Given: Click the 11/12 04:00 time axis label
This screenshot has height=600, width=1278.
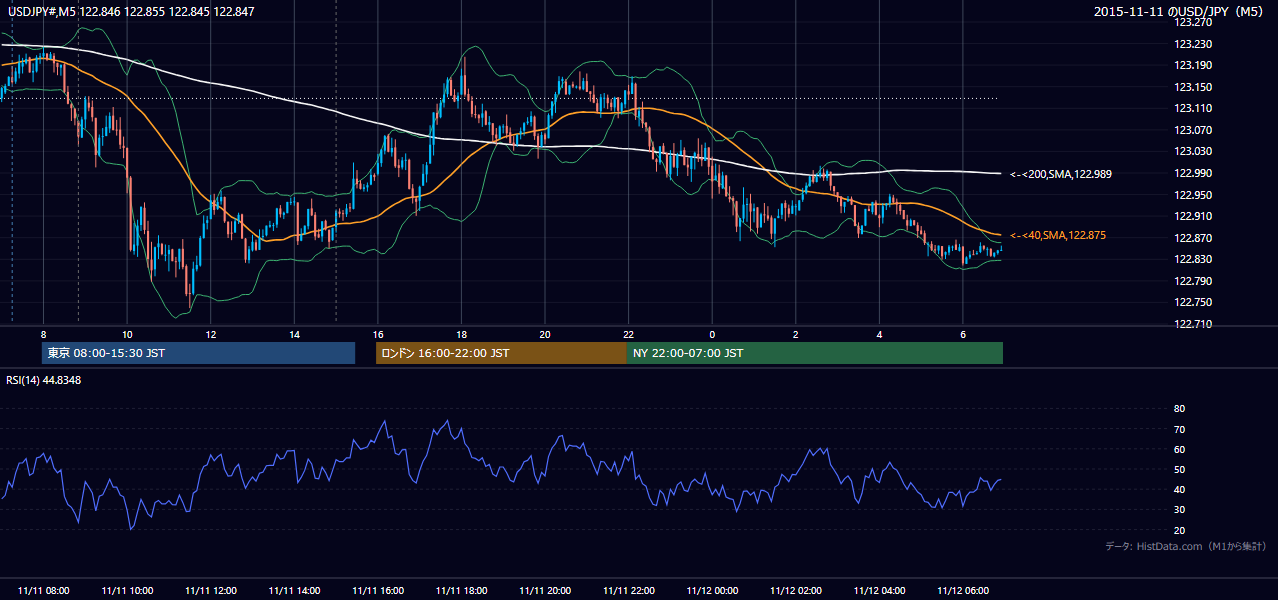Looking at the screenshot, I should (x=879, y=591).
